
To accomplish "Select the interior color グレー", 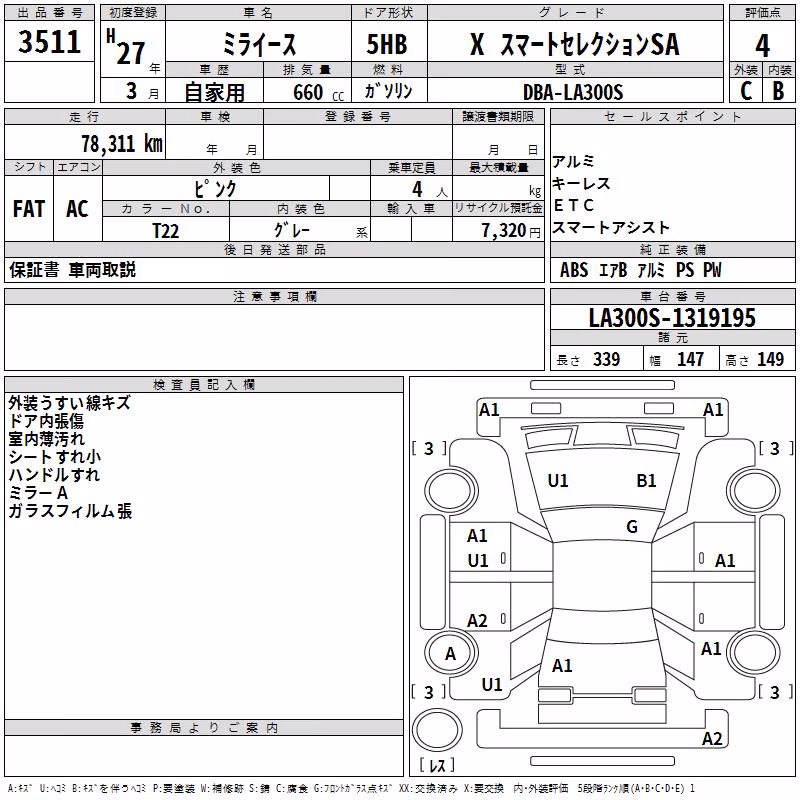I will pos(292,230).
